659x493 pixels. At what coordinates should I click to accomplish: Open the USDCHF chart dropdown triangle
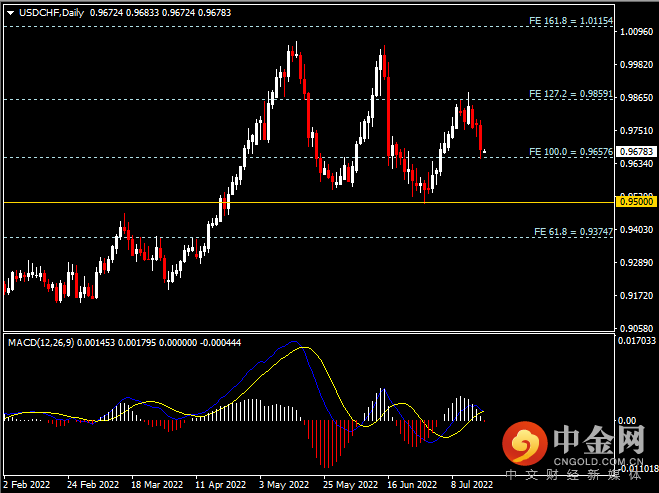tap(11, 13)
